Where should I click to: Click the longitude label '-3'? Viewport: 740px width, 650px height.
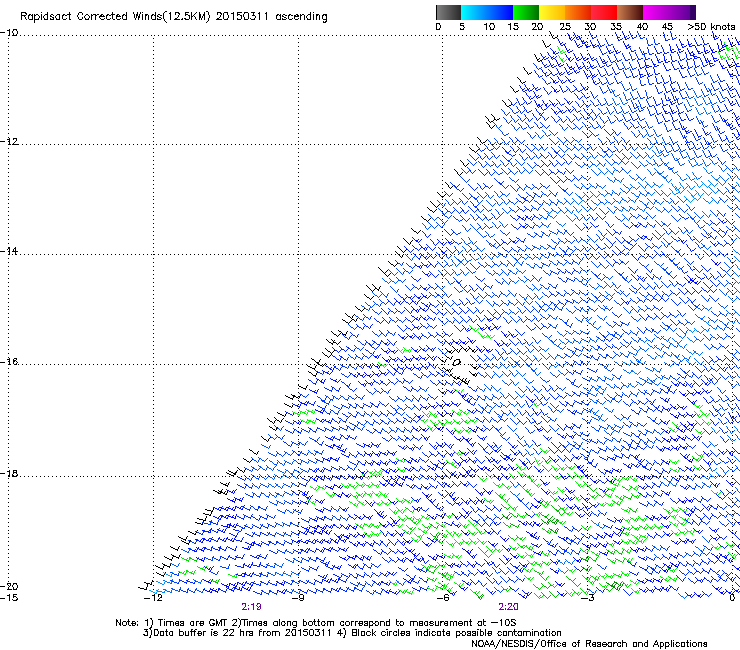click(x=587, y=598)
